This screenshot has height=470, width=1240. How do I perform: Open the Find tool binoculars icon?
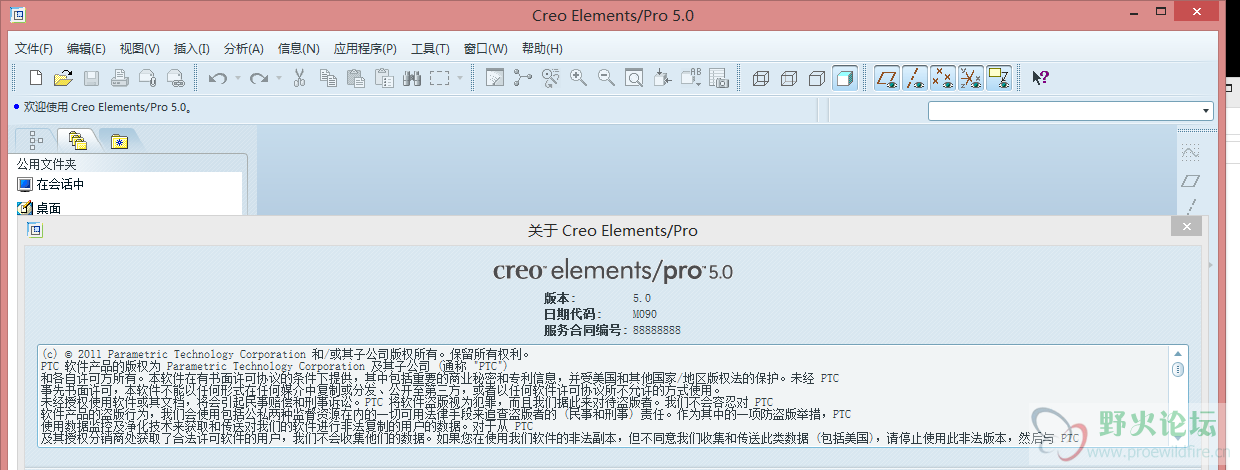click(x=411, y=77)
